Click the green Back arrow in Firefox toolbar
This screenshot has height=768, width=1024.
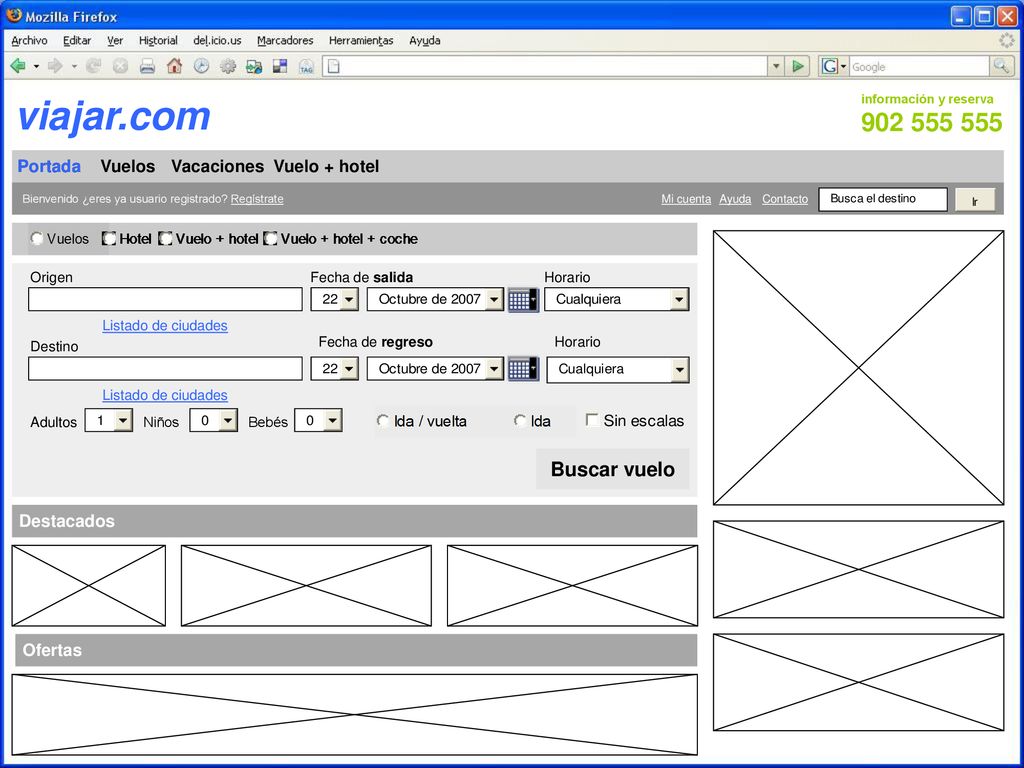(x=18, y=66)
